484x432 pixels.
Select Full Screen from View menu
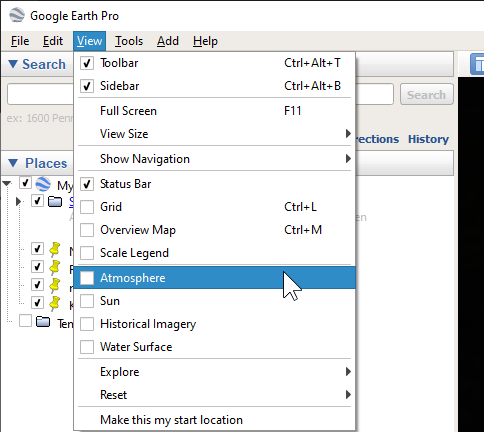(215, 111)
